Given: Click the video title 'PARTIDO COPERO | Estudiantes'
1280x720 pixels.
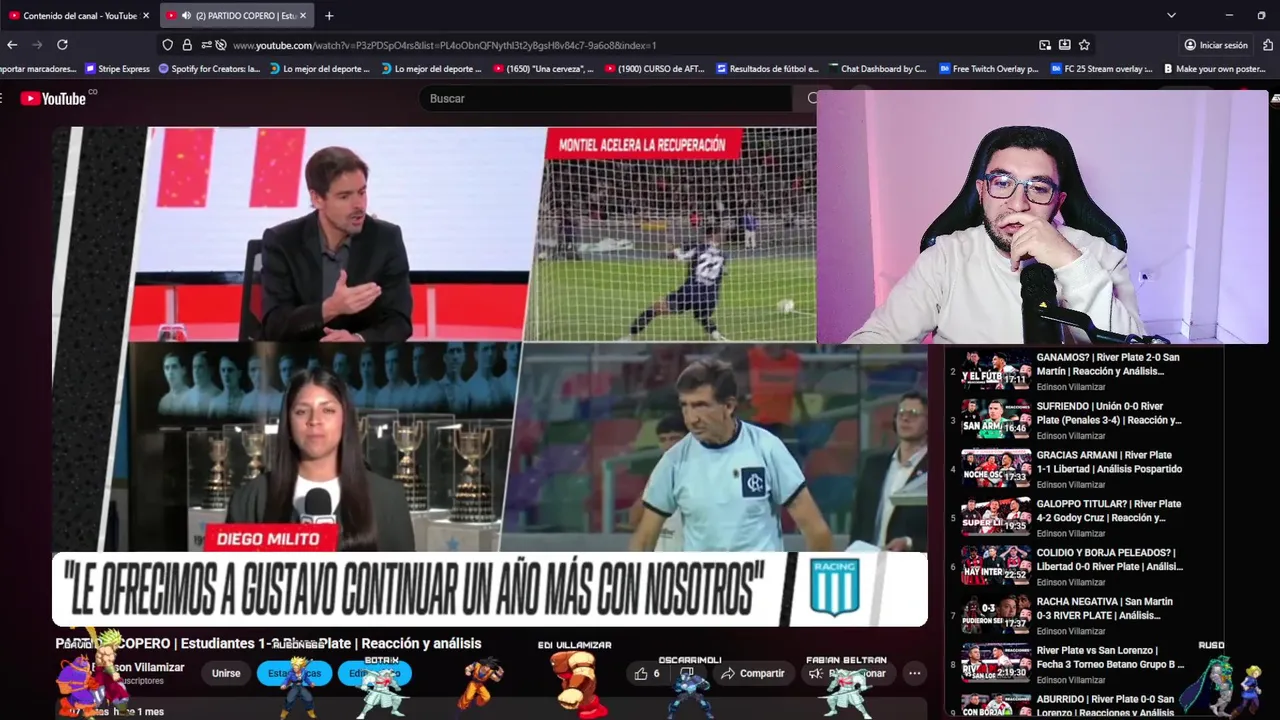Looking at the screenshot, I should tap(268, 643).
